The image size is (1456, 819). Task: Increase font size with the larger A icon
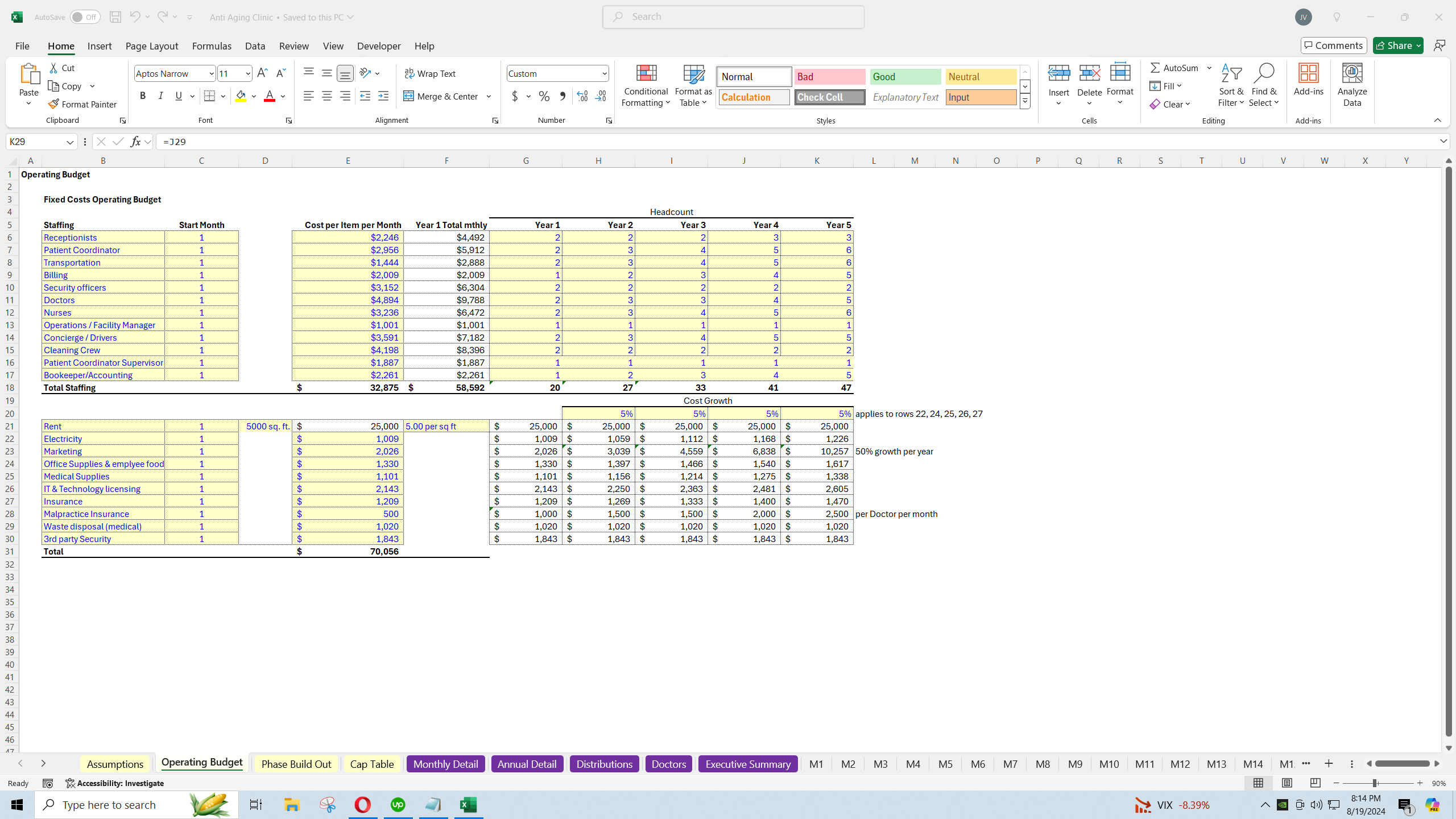[x=262, y=73]
